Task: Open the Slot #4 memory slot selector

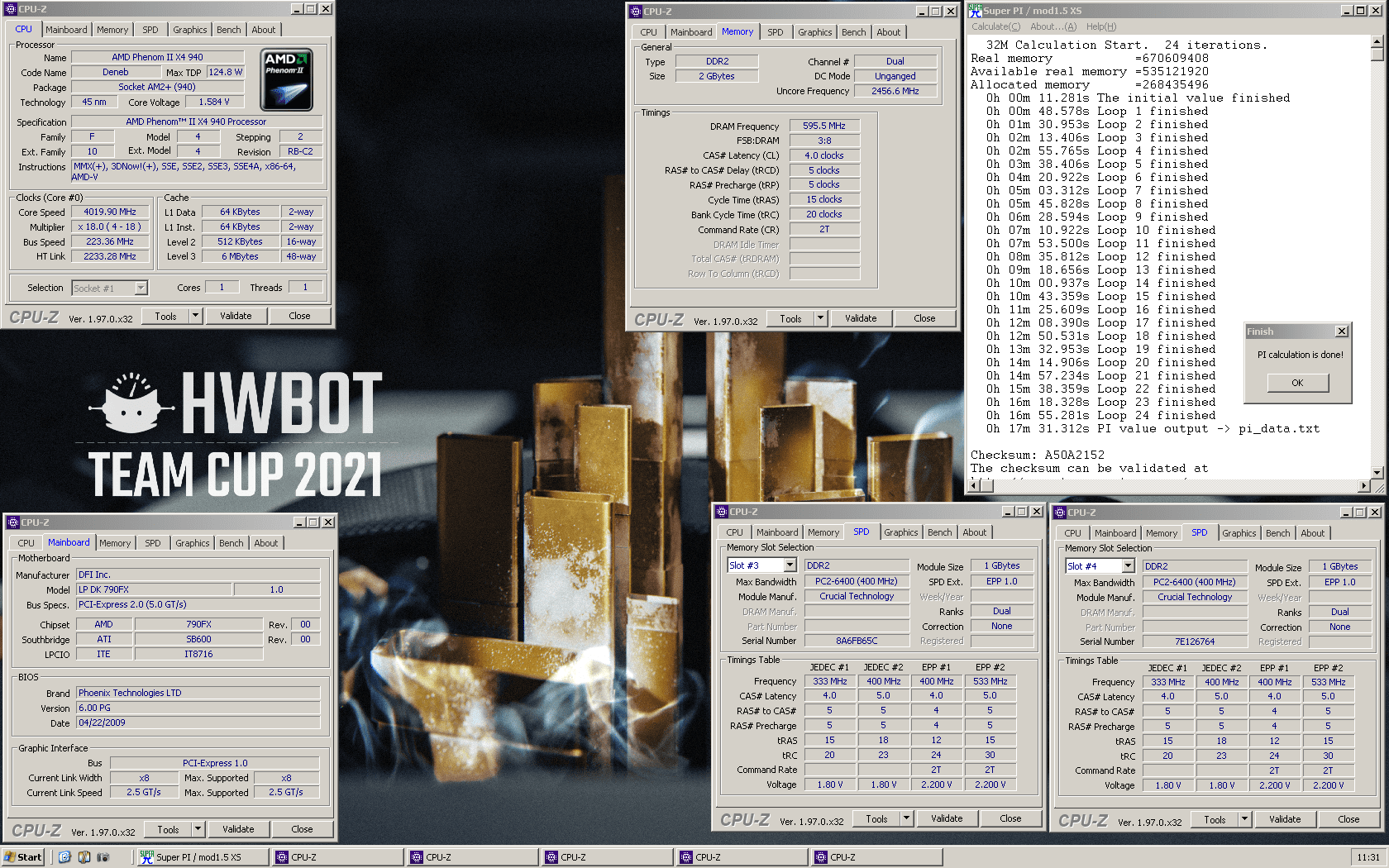Action: click(1128, 566)
